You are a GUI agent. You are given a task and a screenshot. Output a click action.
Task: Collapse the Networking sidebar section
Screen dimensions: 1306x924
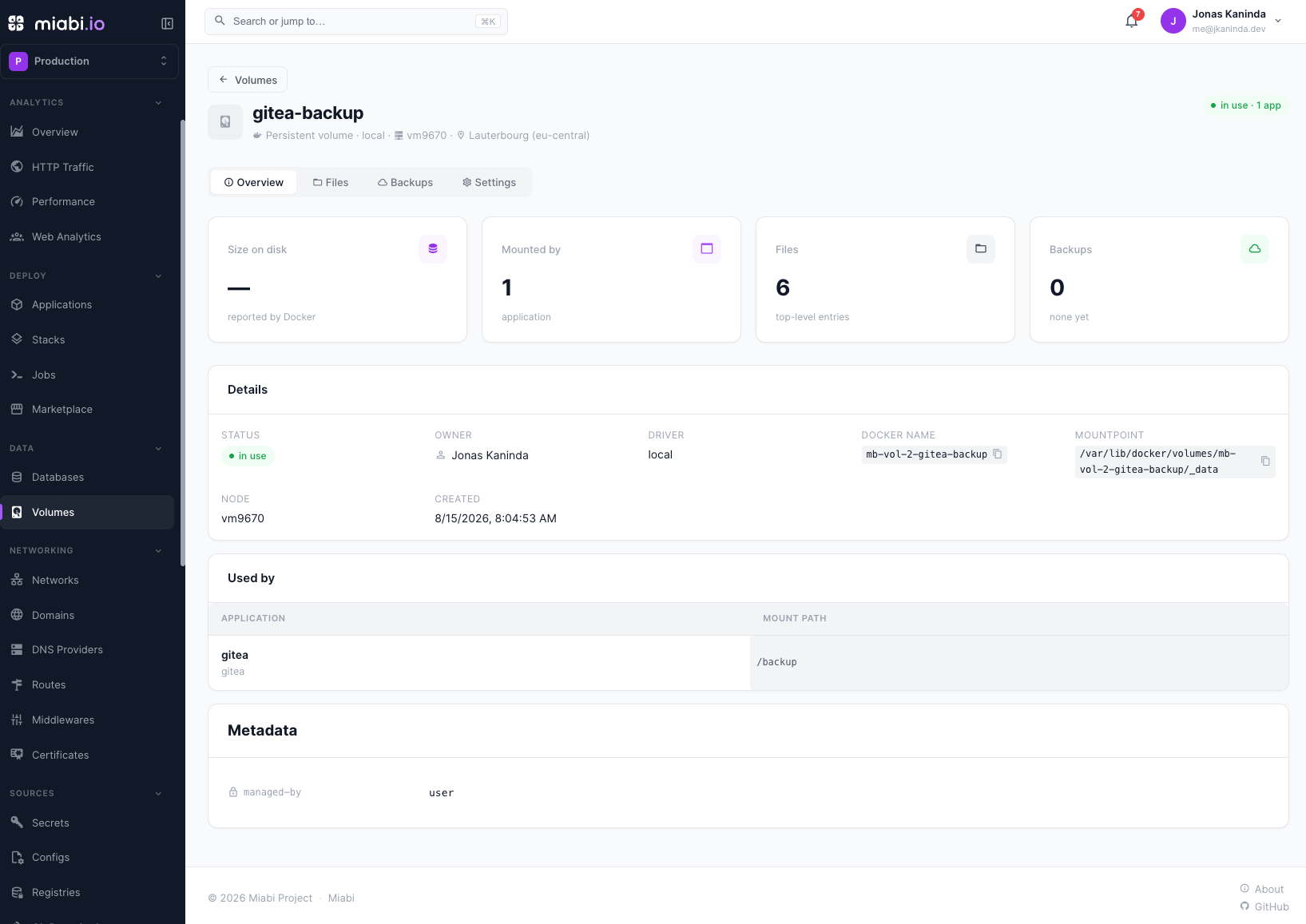pos(158,550)
